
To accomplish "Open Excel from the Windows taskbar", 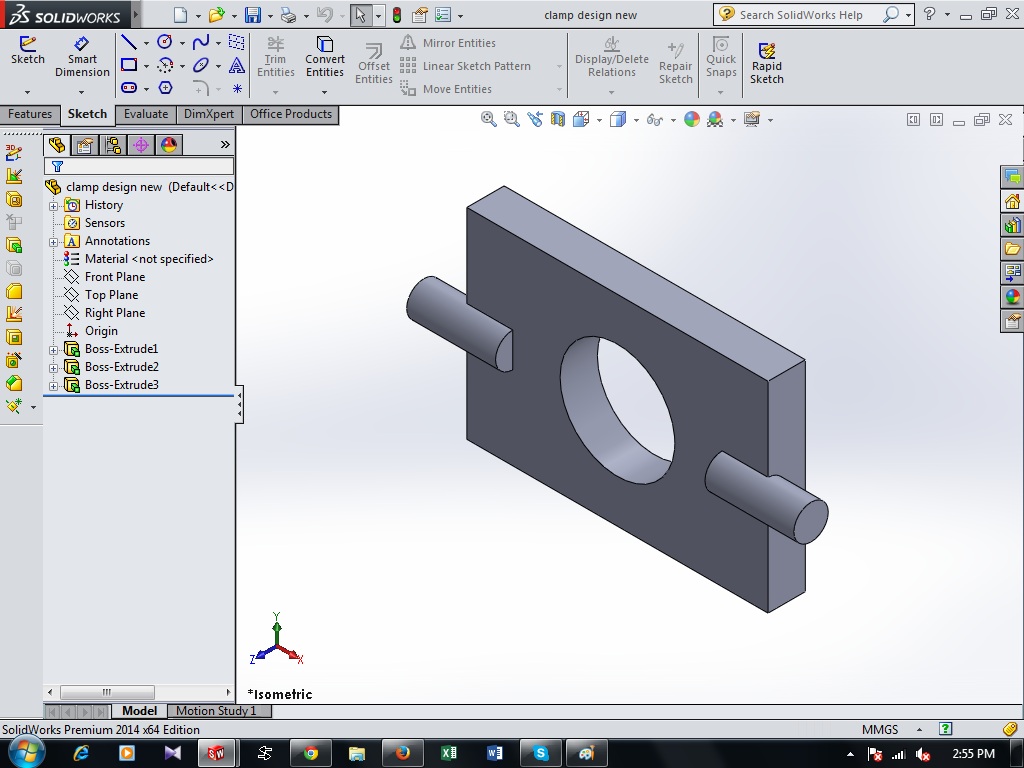I will click(449, 754).
